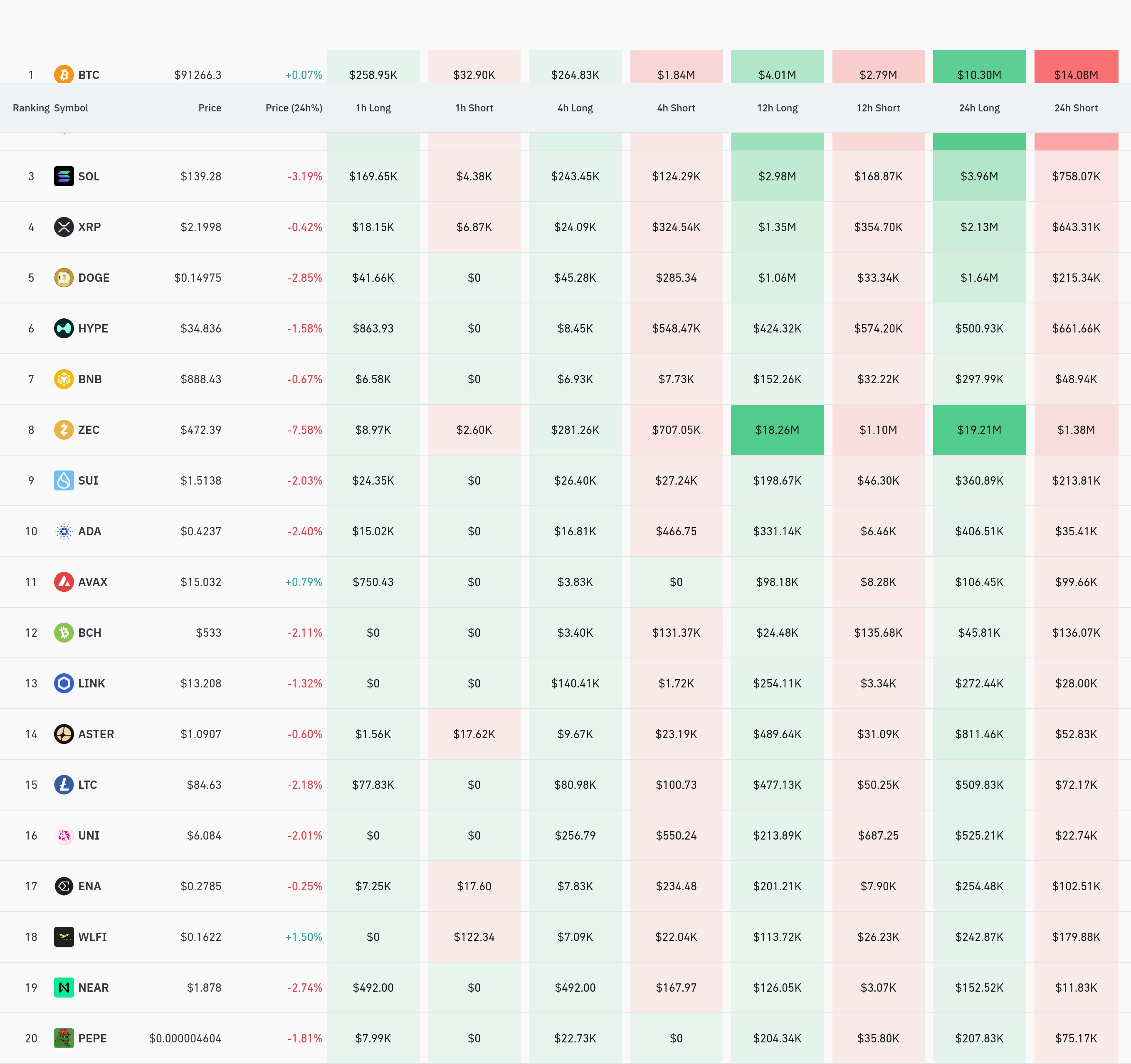The image size is (1131, 1064).
Task: Click the Chainlink LINK icon
Action: point(64,683)
